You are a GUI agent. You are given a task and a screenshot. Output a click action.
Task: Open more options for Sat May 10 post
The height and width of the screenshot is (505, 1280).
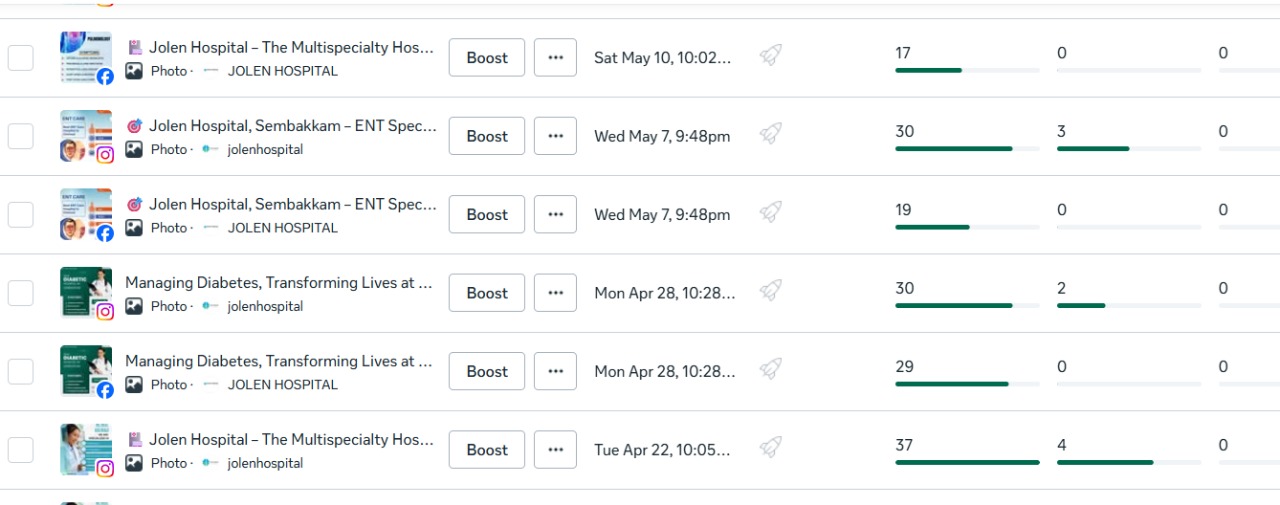[555, 58]
